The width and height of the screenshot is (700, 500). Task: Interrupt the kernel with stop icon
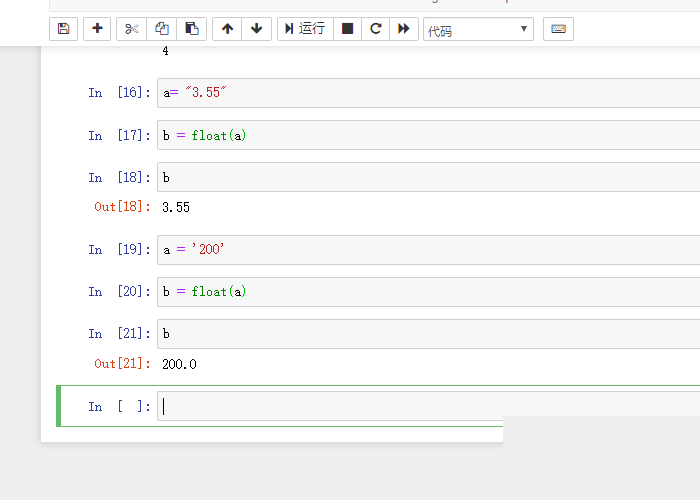(x=347, y=29)
